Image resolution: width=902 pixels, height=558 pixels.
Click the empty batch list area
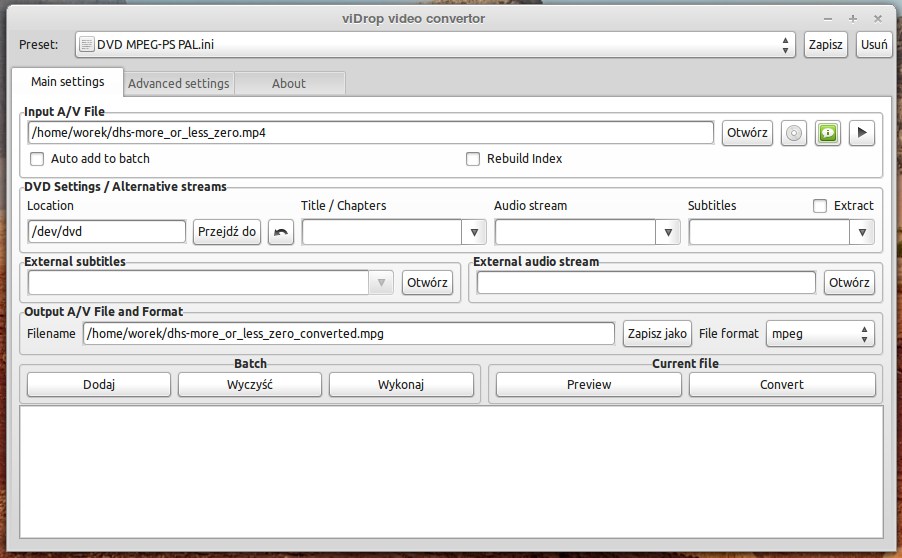pyautogui.click(x=452, y=472)
